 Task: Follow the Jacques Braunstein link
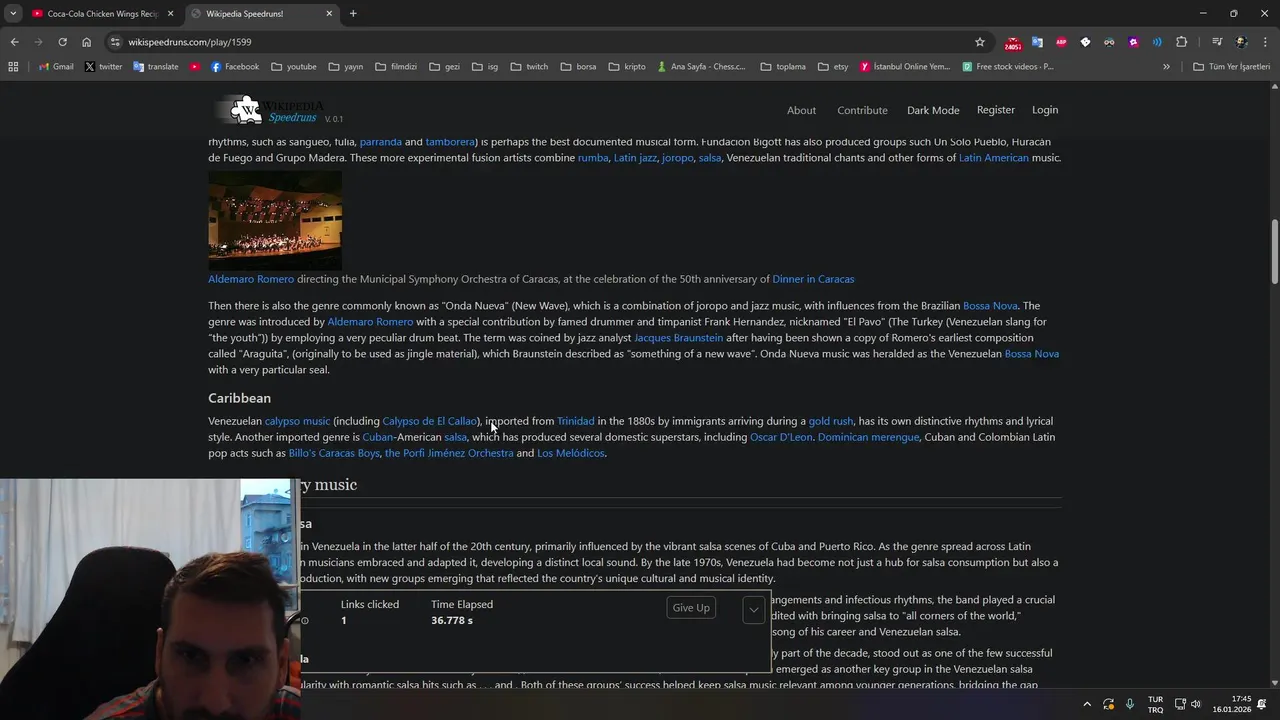(678, 338)
